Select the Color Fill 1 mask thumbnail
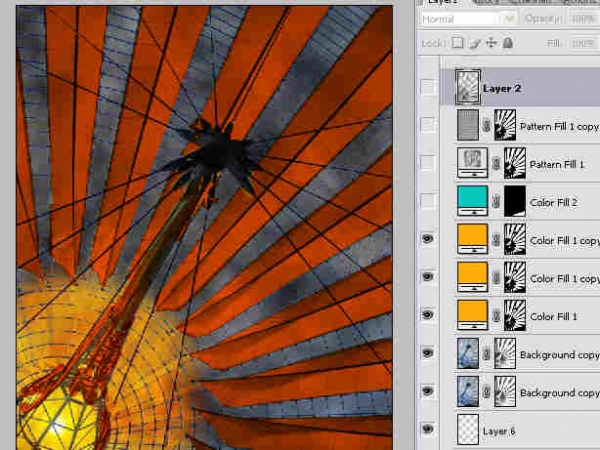The image size is (600, 450). (x=515, y=315)
